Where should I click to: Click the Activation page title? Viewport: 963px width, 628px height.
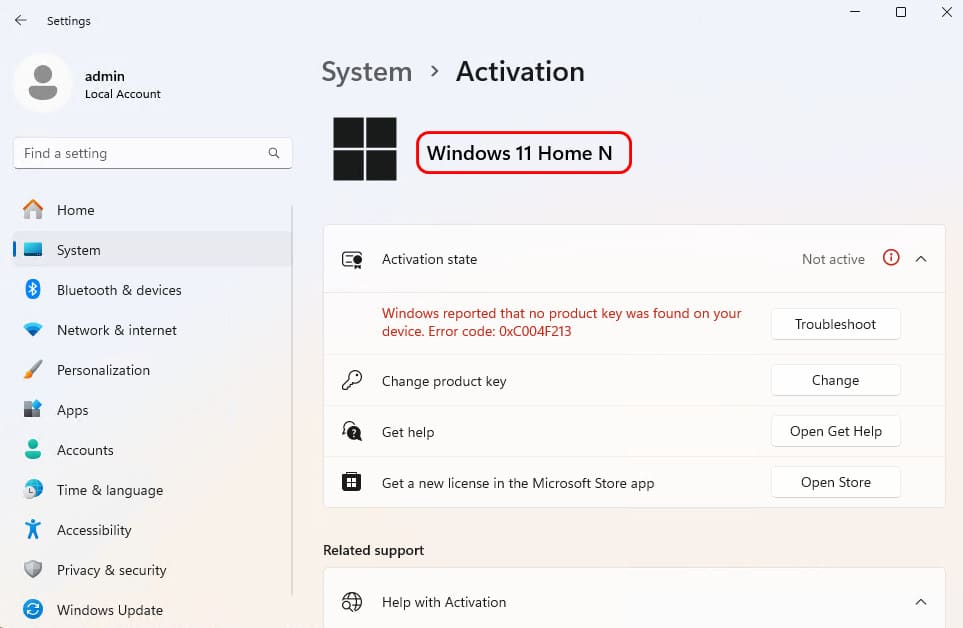click(x=520, y=72)
